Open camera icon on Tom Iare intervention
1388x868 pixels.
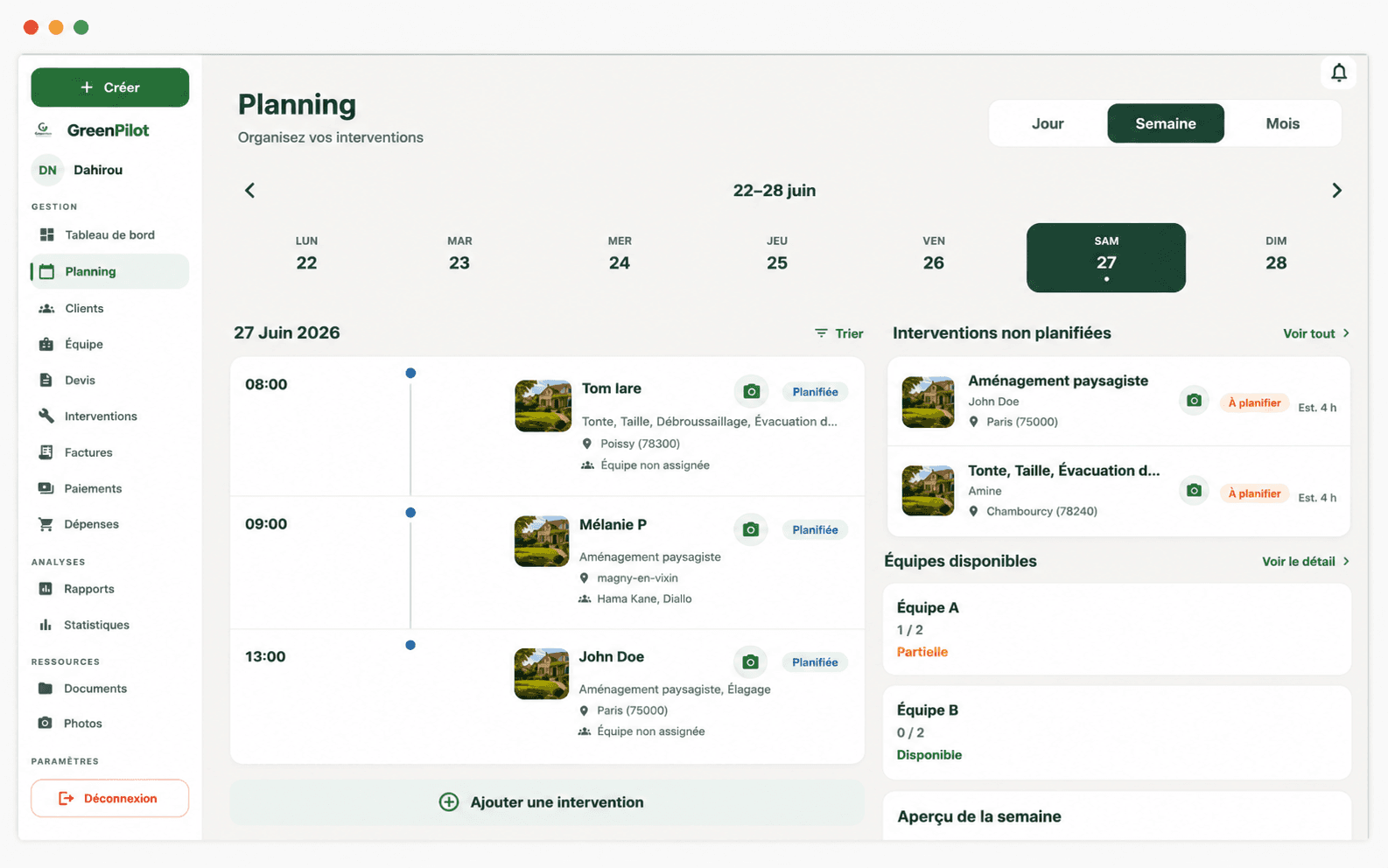(x=751, y=391)
